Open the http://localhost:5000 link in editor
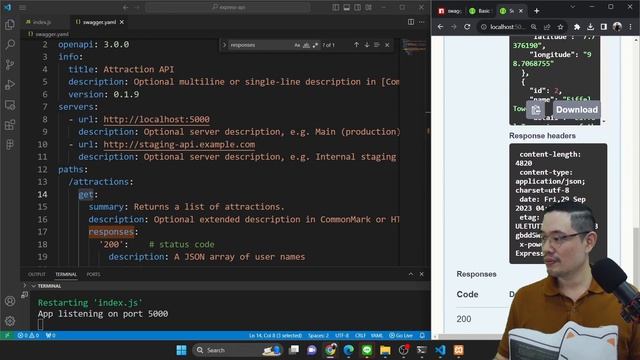Viewport: 640px width, 360px height. [156, 119]
